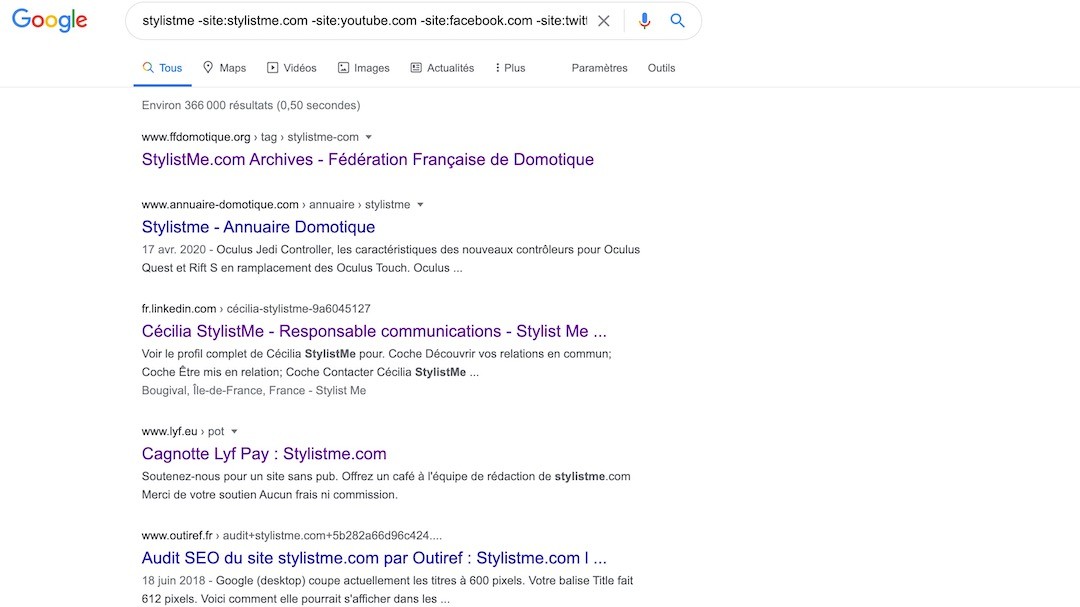Switch to the Maps tab
1080x607 pixels.
click(225, 68)
